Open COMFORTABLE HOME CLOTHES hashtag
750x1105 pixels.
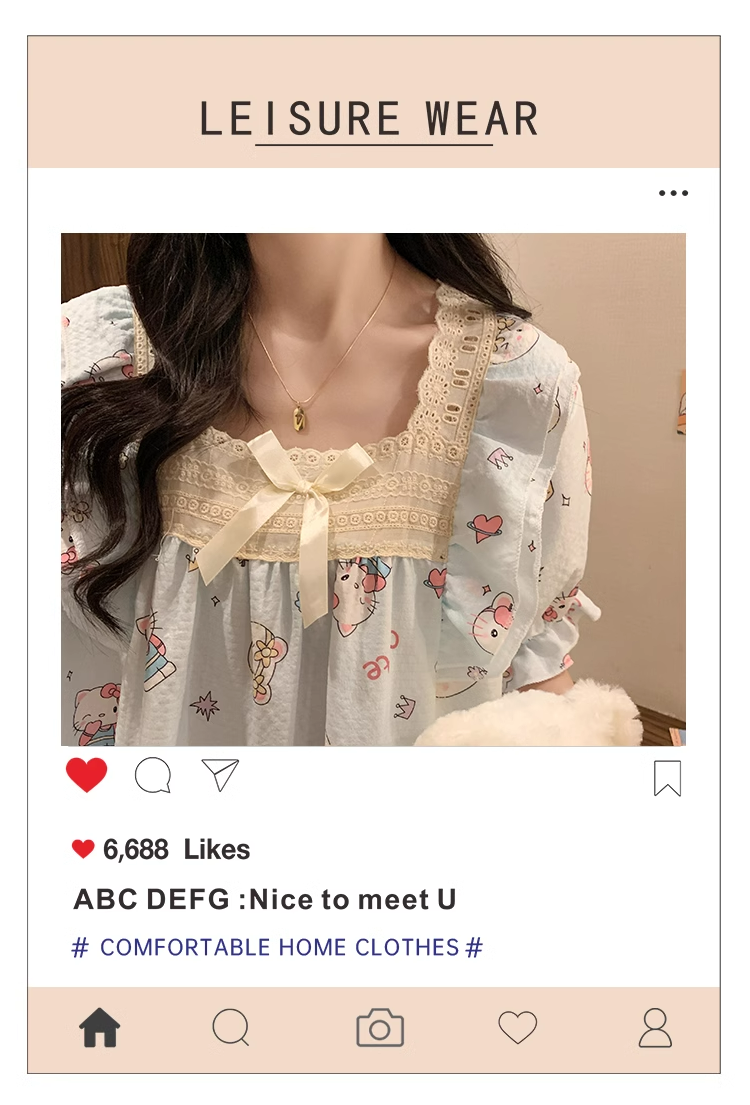click(x=279, y=947)
